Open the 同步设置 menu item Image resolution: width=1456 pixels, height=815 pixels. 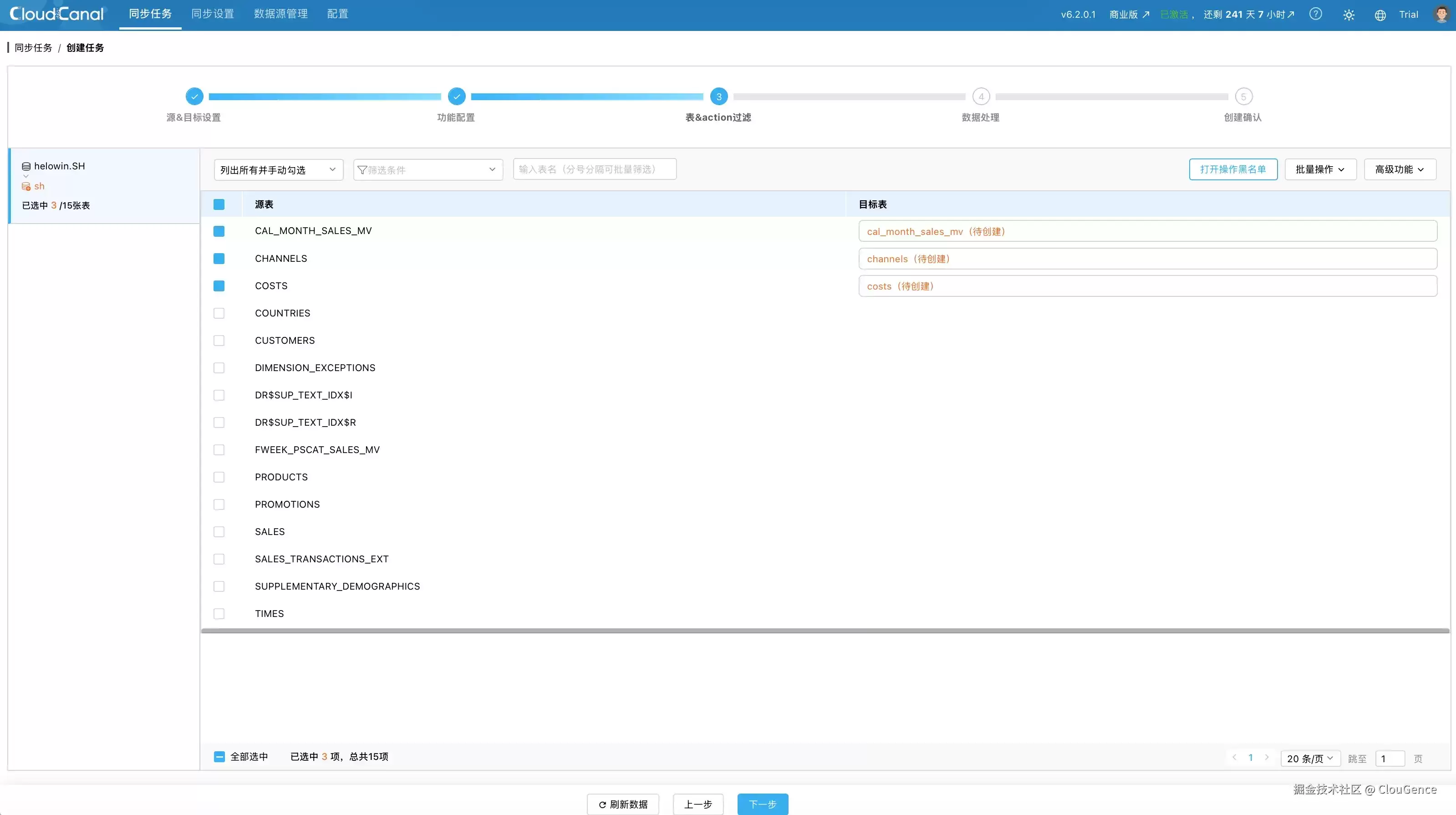pos(213,14)
